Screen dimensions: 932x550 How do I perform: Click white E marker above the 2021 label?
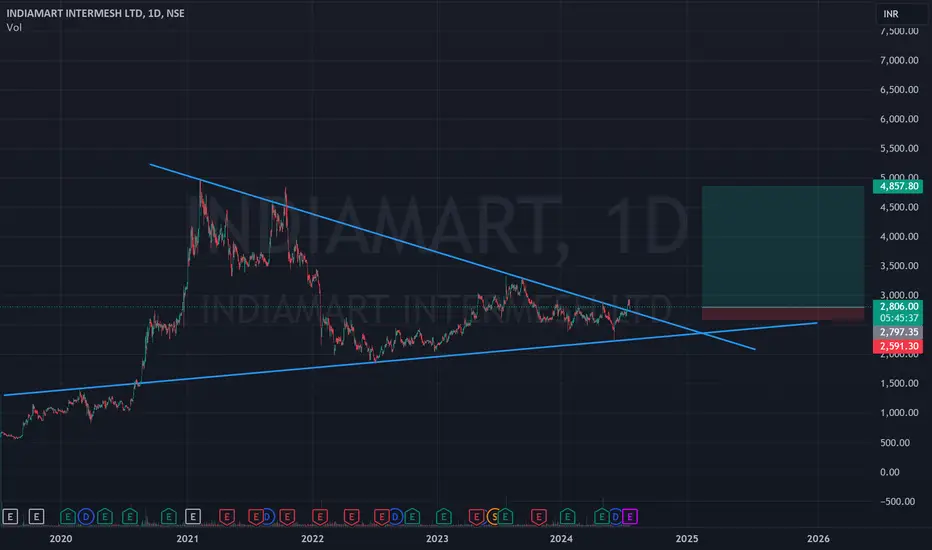tap(193, 517)
